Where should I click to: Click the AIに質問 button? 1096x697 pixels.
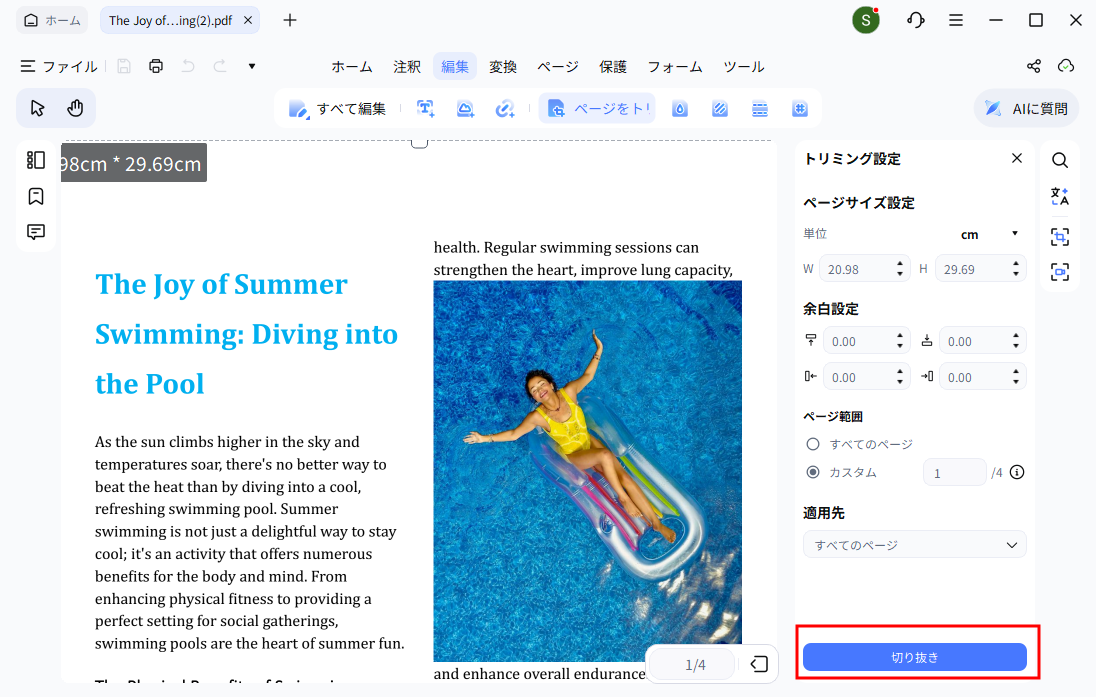click(1026, 107)
